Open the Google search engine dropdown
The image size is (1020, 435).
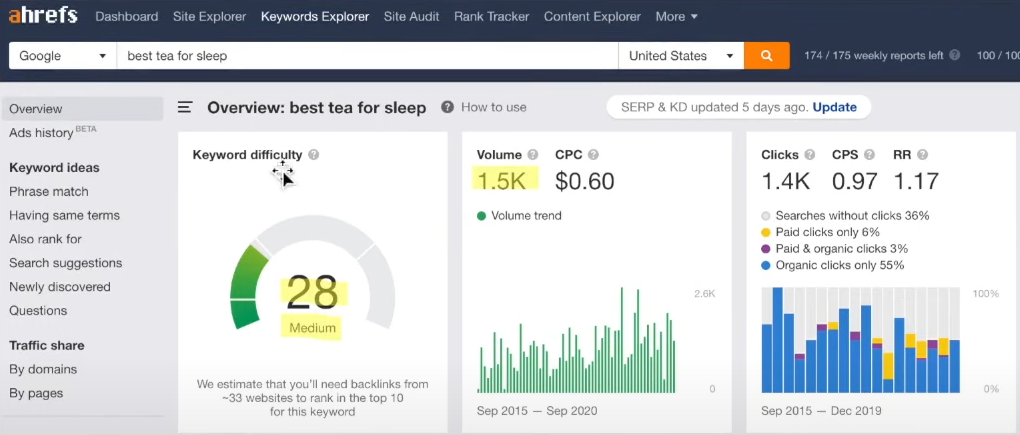point(62,56)
